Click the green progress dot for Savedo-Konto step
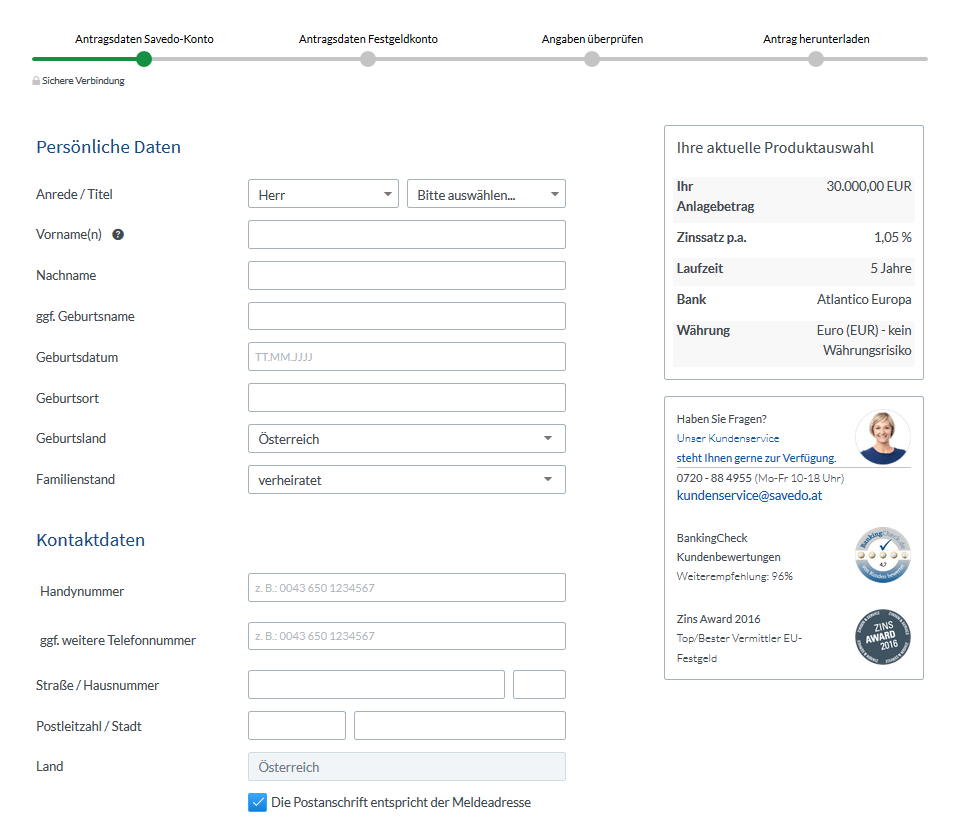 click(143, 59)
